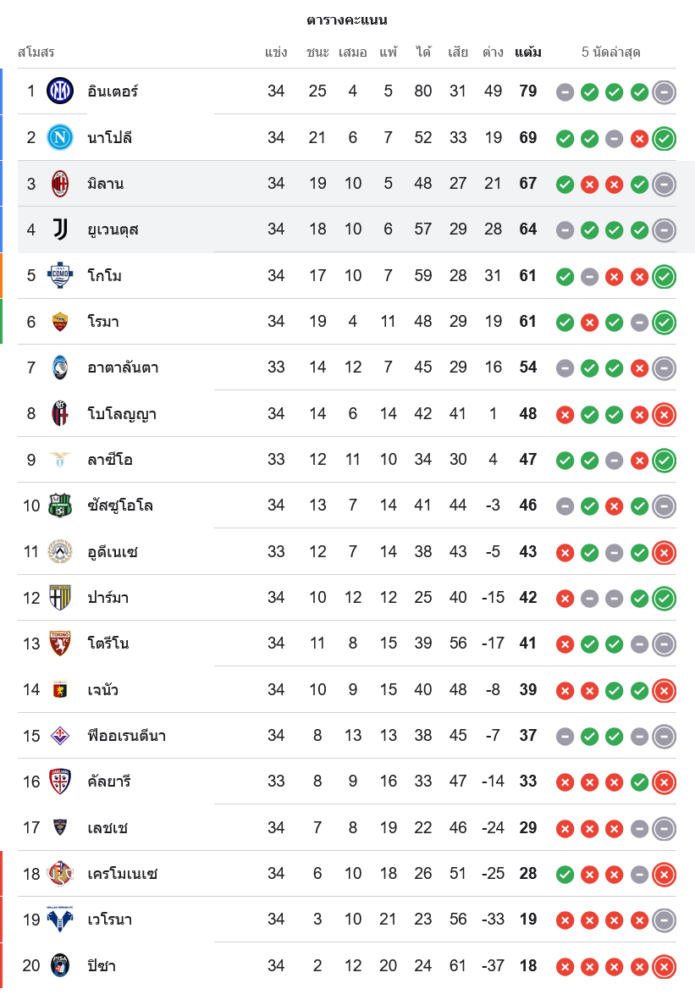
Task: Select the ฟิออเรนตินา team name
Action: tap(127, 736)
